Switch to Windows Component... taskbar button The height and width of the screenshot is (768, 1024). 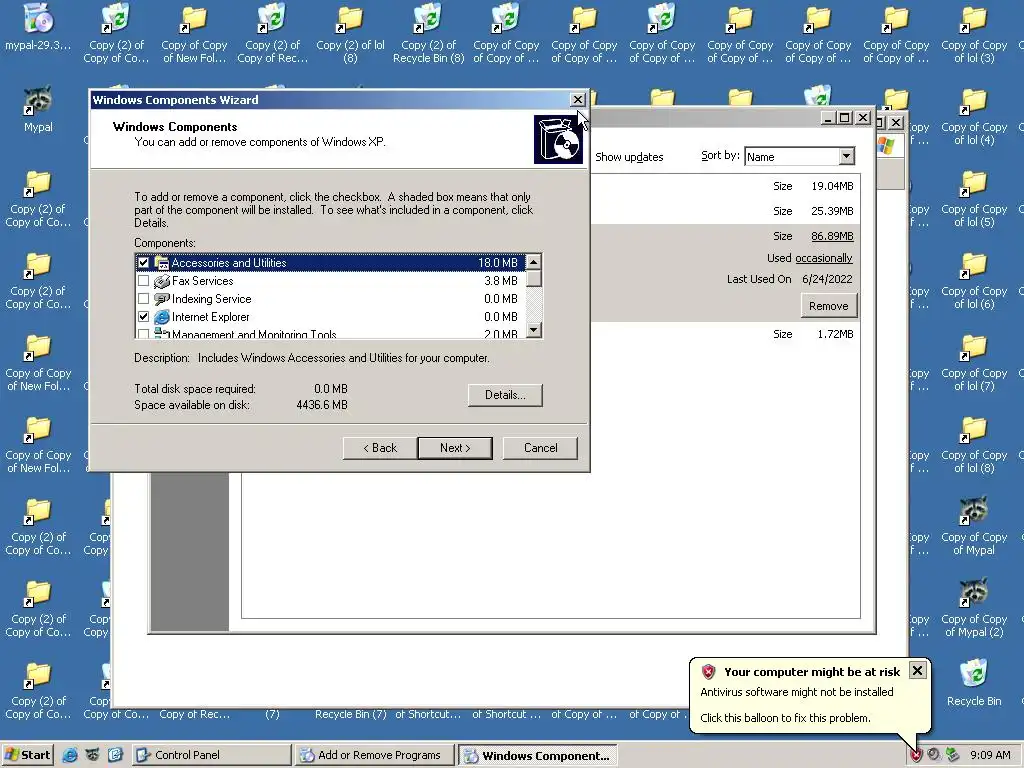point(537,755)
